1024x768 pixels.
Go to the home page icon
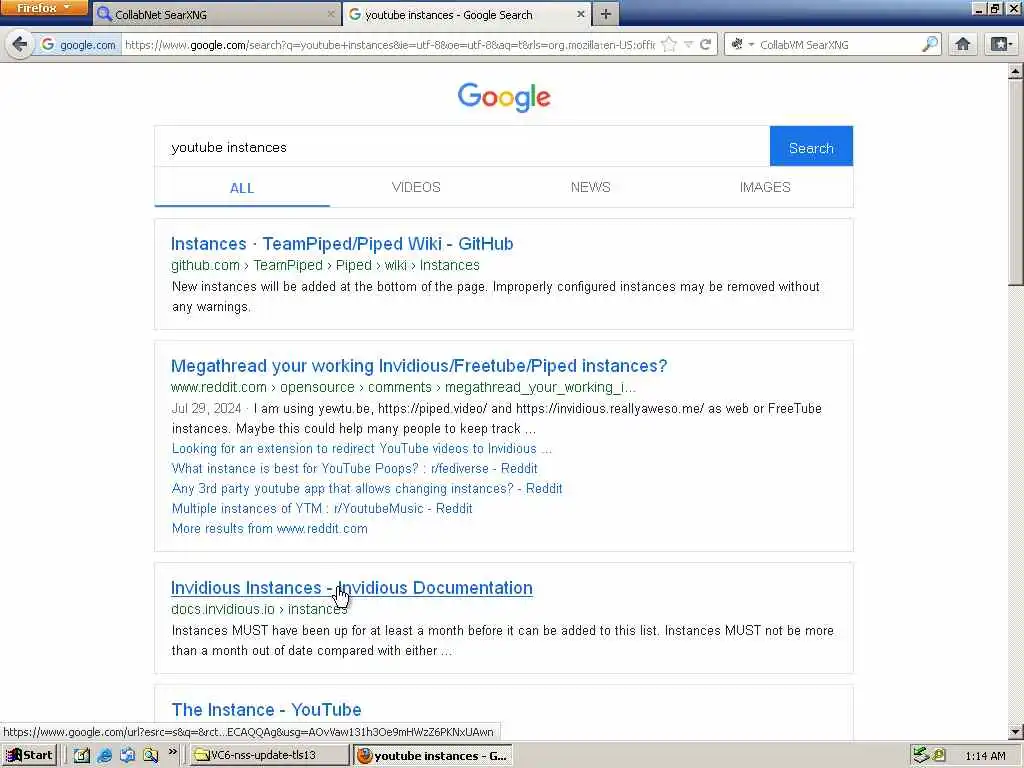[x=962, y=44]
